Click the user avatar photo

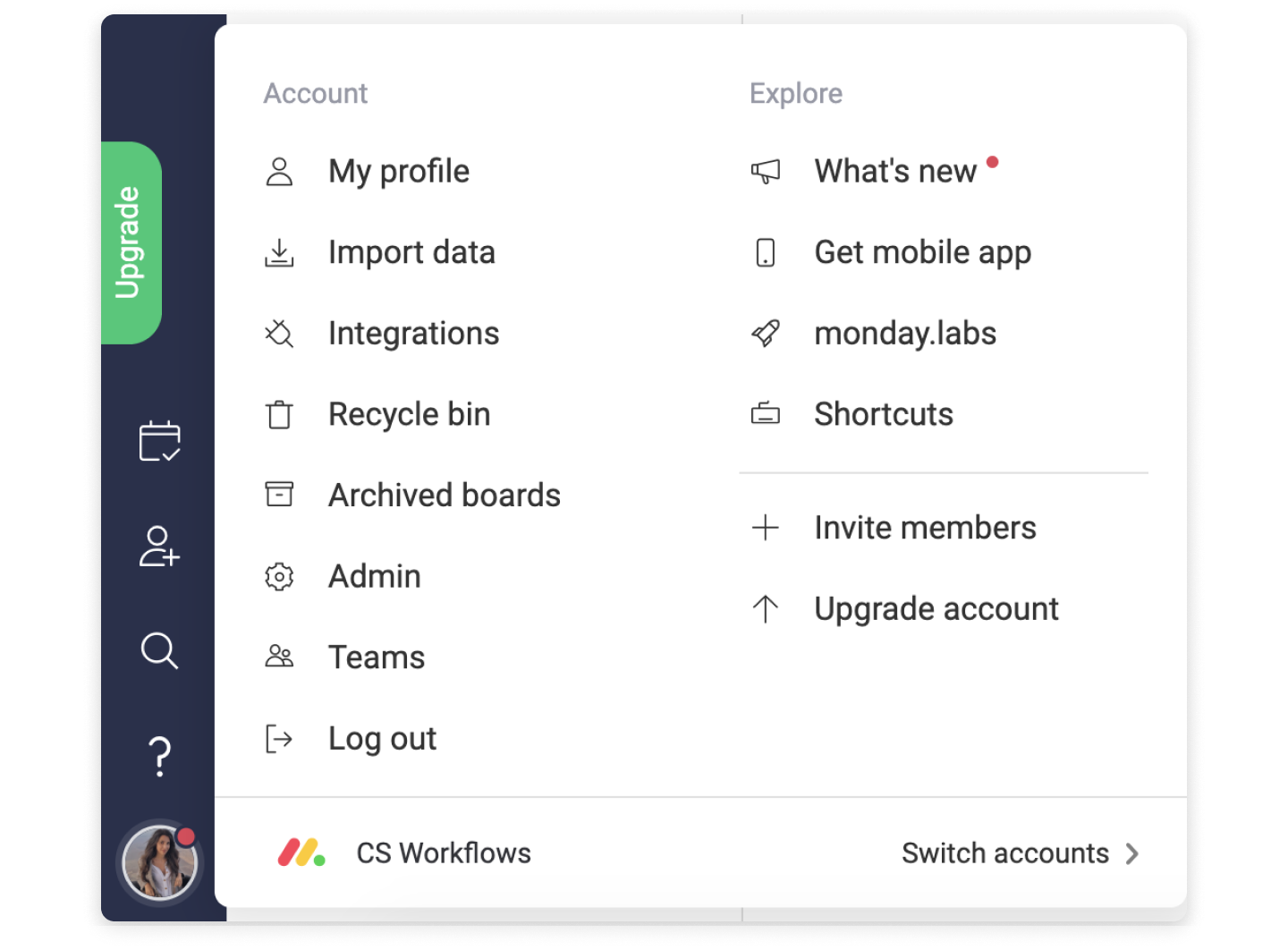159,862
